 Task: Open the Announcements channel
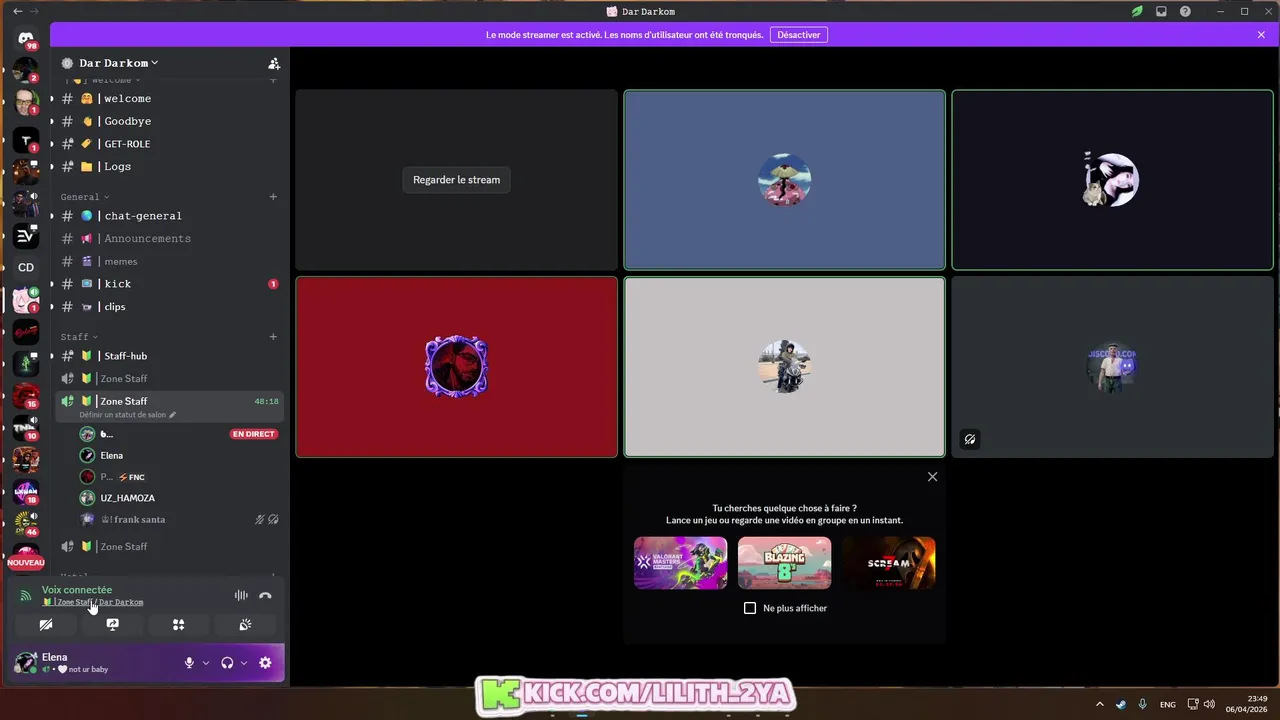tap(169, 239)
